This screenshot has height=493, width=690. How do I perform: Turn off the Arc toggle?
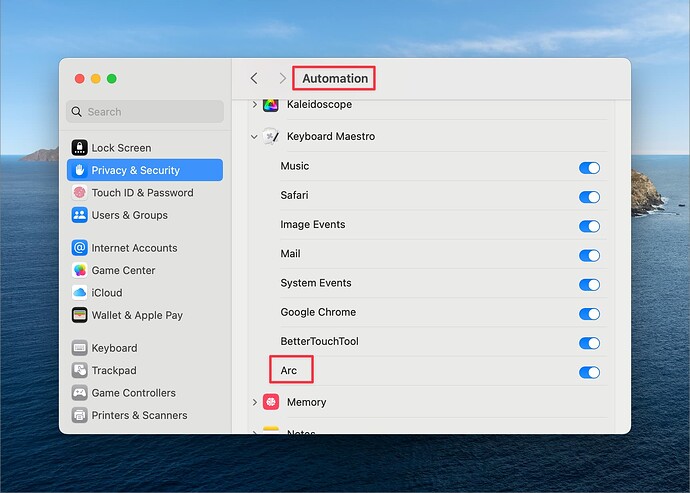coord(589,372)
